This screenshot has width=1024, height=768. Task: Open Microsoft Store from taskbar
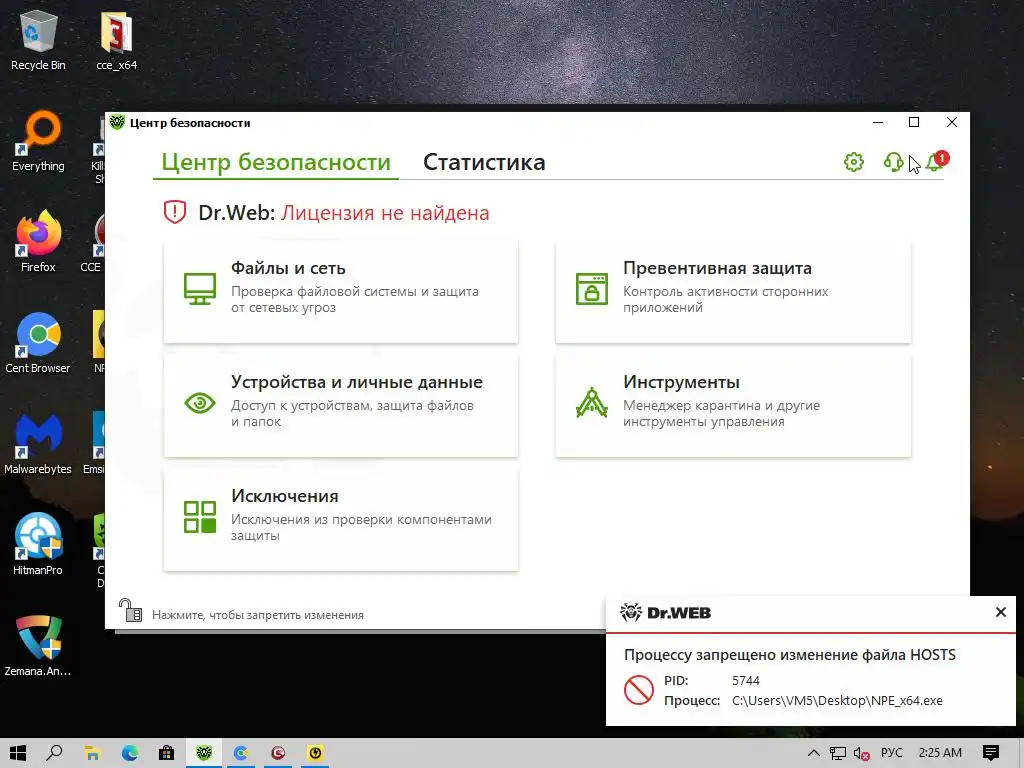167,753
